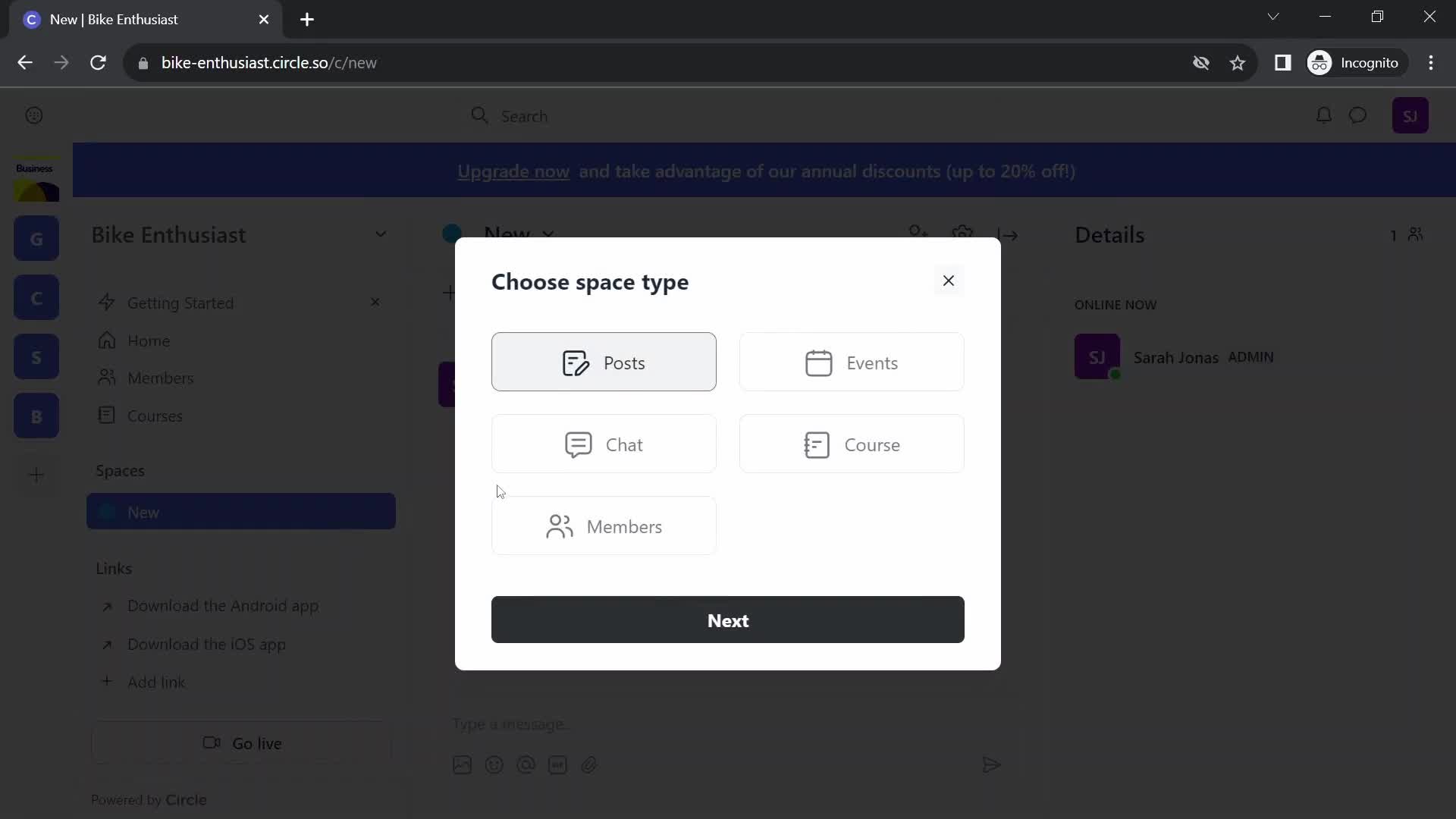
Task: Click the Go live camera icon
Action: [x=211, y=743]
